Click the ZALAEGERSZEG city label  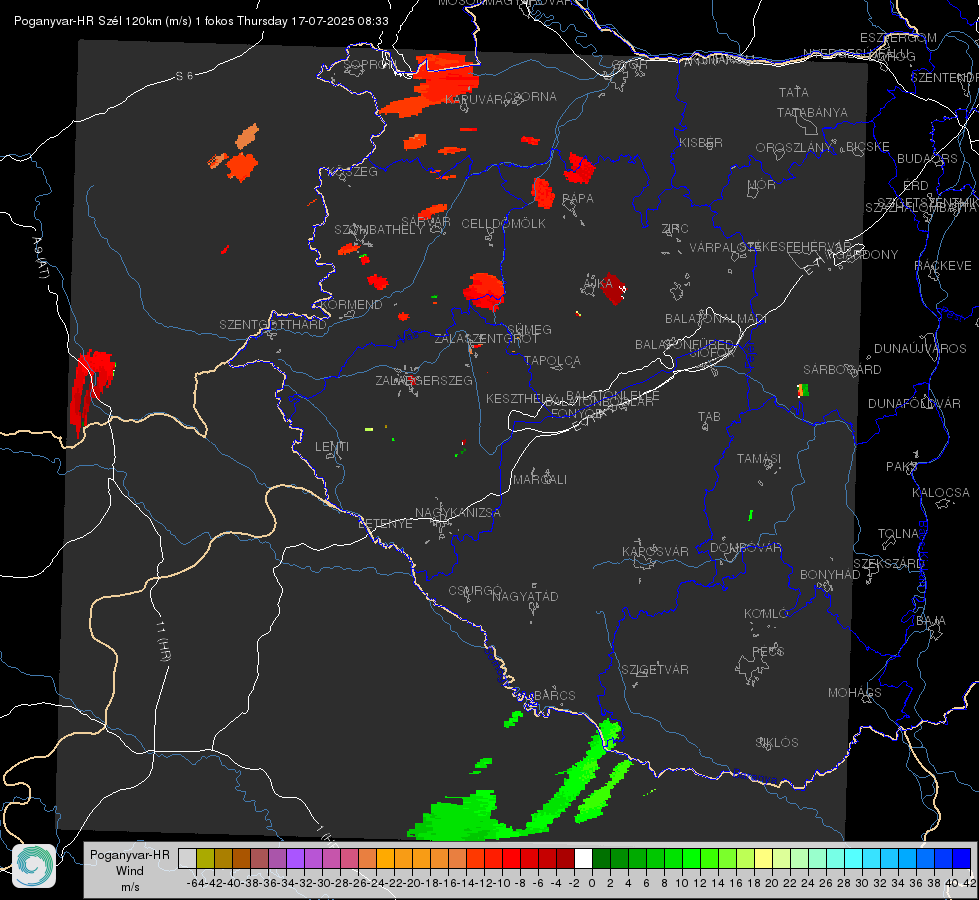424,380
